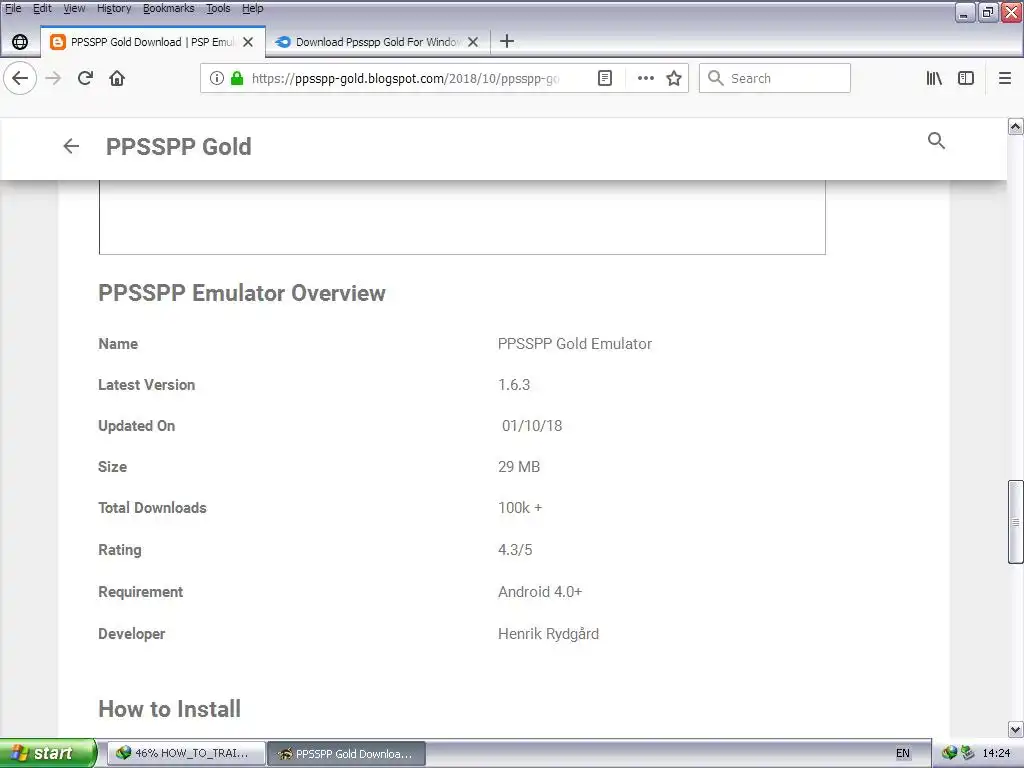Click the globe icon left of tabs
The height and width of the screenshot is (768, 1024).
click(20, 42)
